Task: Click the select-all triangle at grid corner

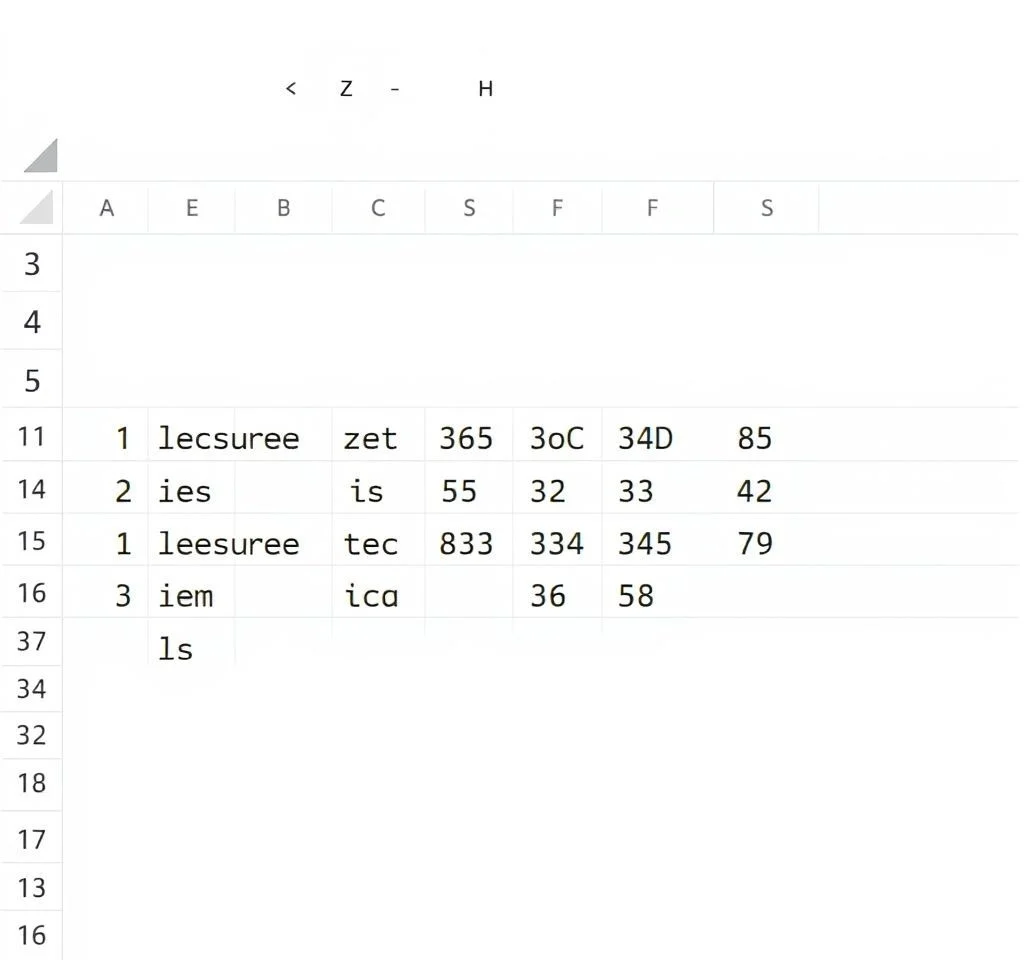Action: point(37,208)
